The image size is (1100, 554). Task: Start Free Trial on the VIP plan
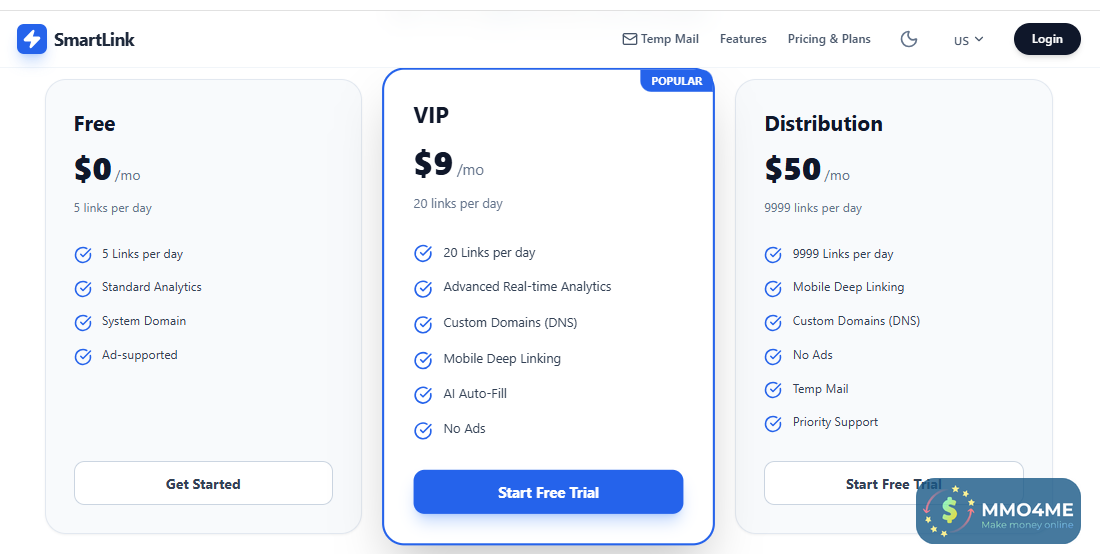click(548, 492)
